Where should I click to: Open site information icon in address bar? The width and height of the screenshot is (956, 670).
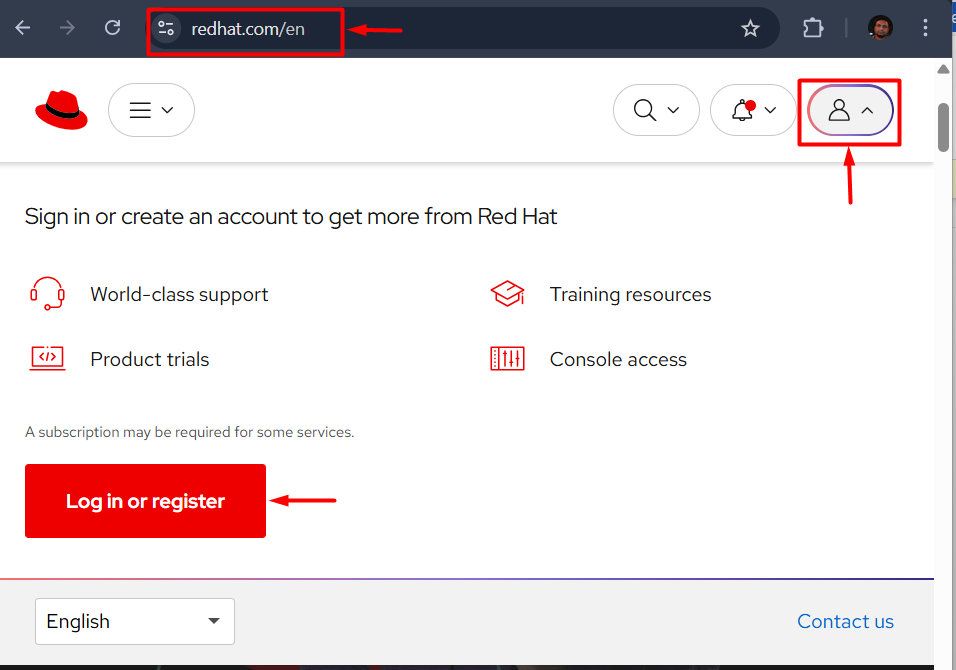(x=166, y=29)
